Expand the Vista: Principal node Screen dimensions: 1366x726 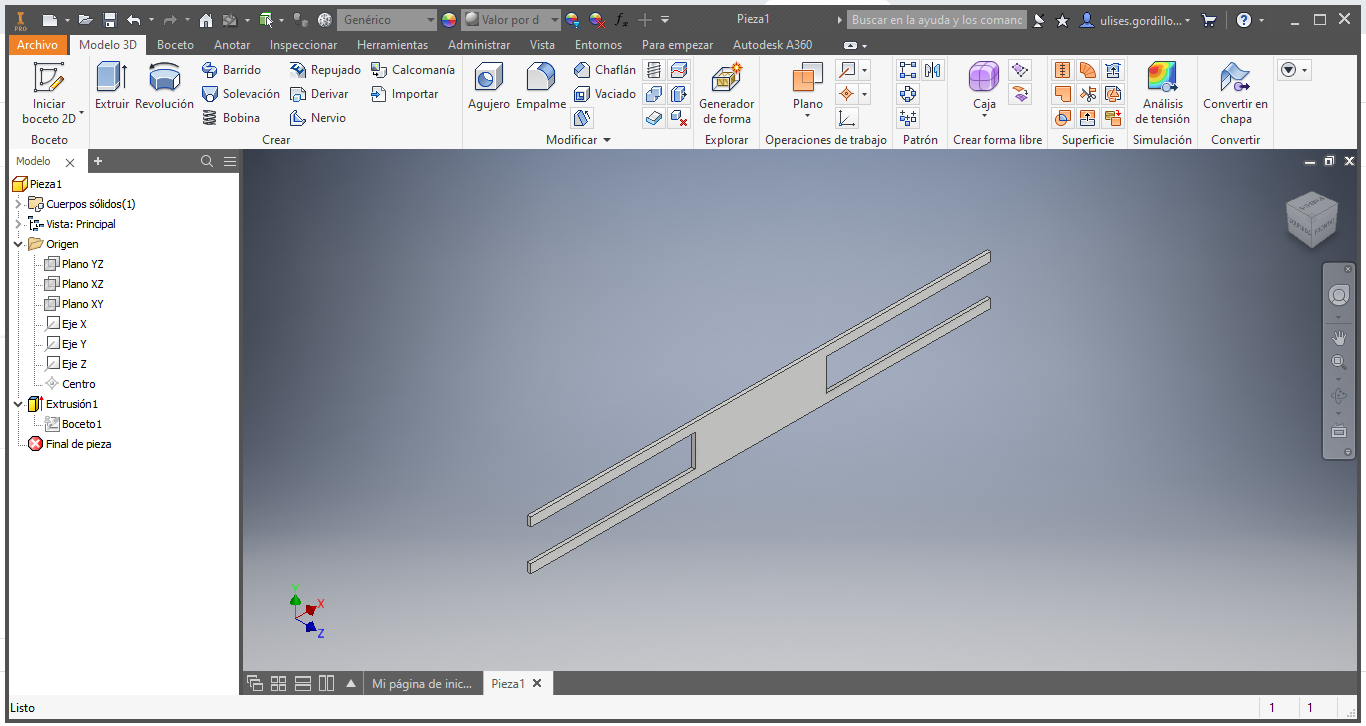[x=18, y=224]
